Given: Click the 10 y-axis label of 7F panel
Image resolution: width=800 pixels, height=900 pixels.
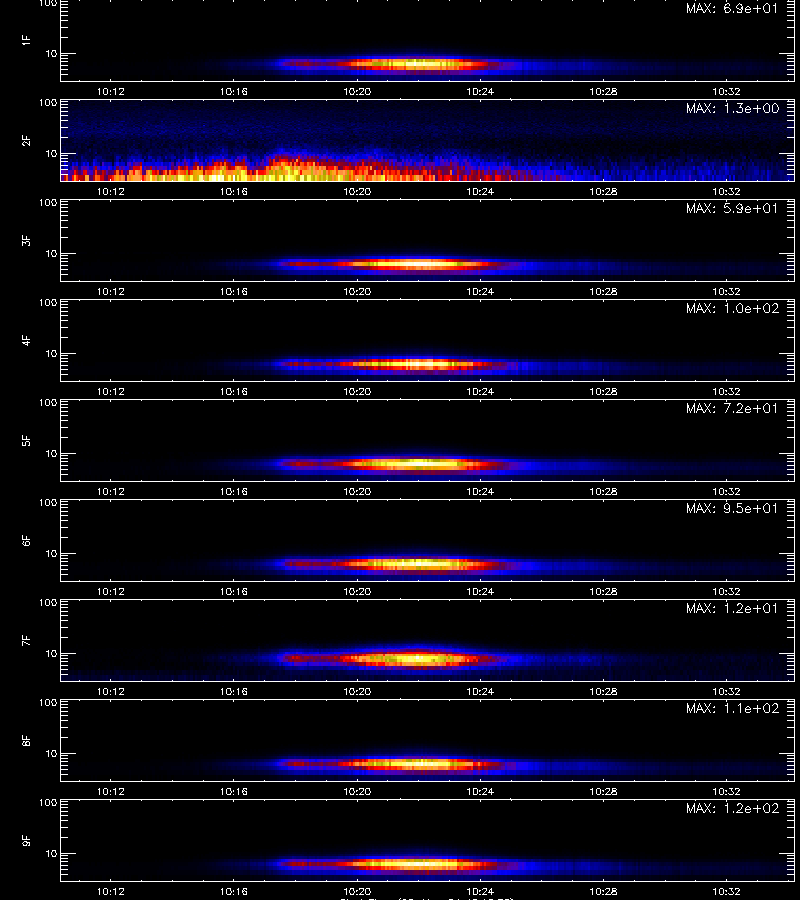Looking at the screenshot, I should coord(51,654).
